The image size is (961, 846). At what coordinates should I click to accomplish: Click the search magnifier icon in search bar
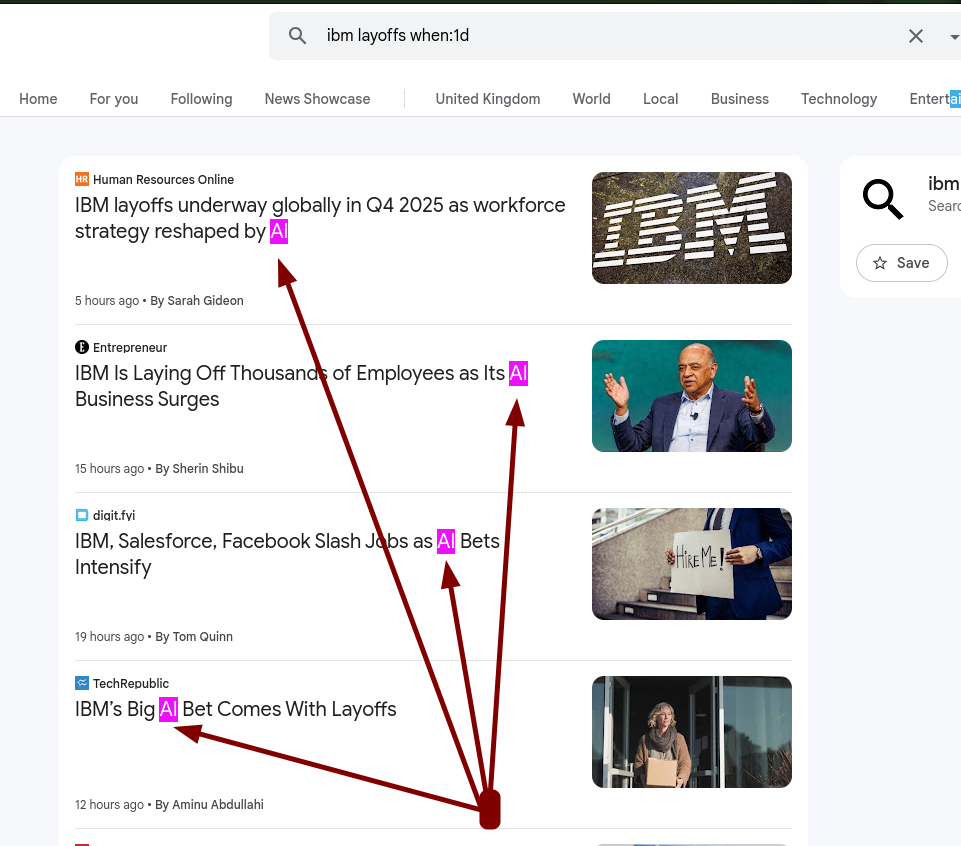[297, 36]
